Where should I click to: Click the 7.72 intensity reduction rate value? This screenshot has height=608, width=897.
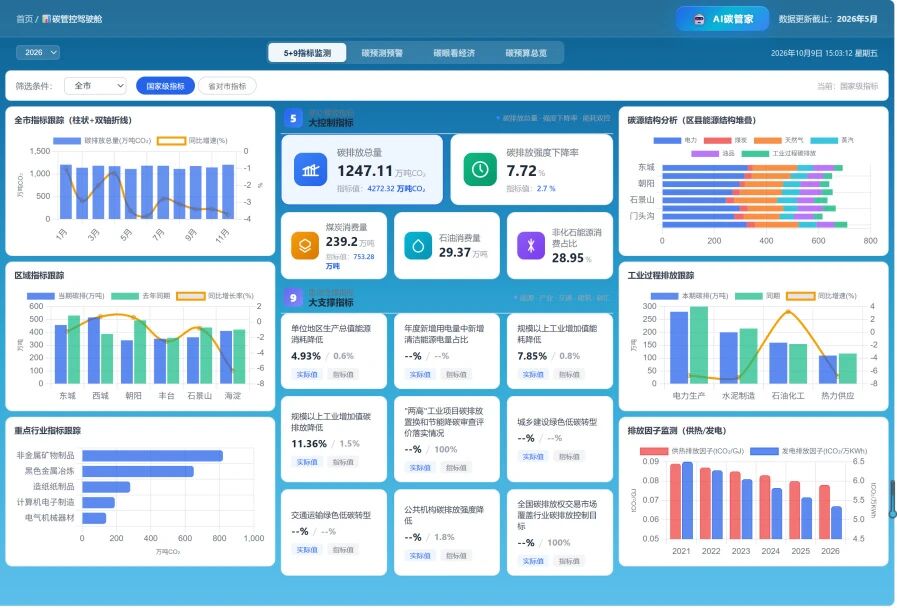522,171
